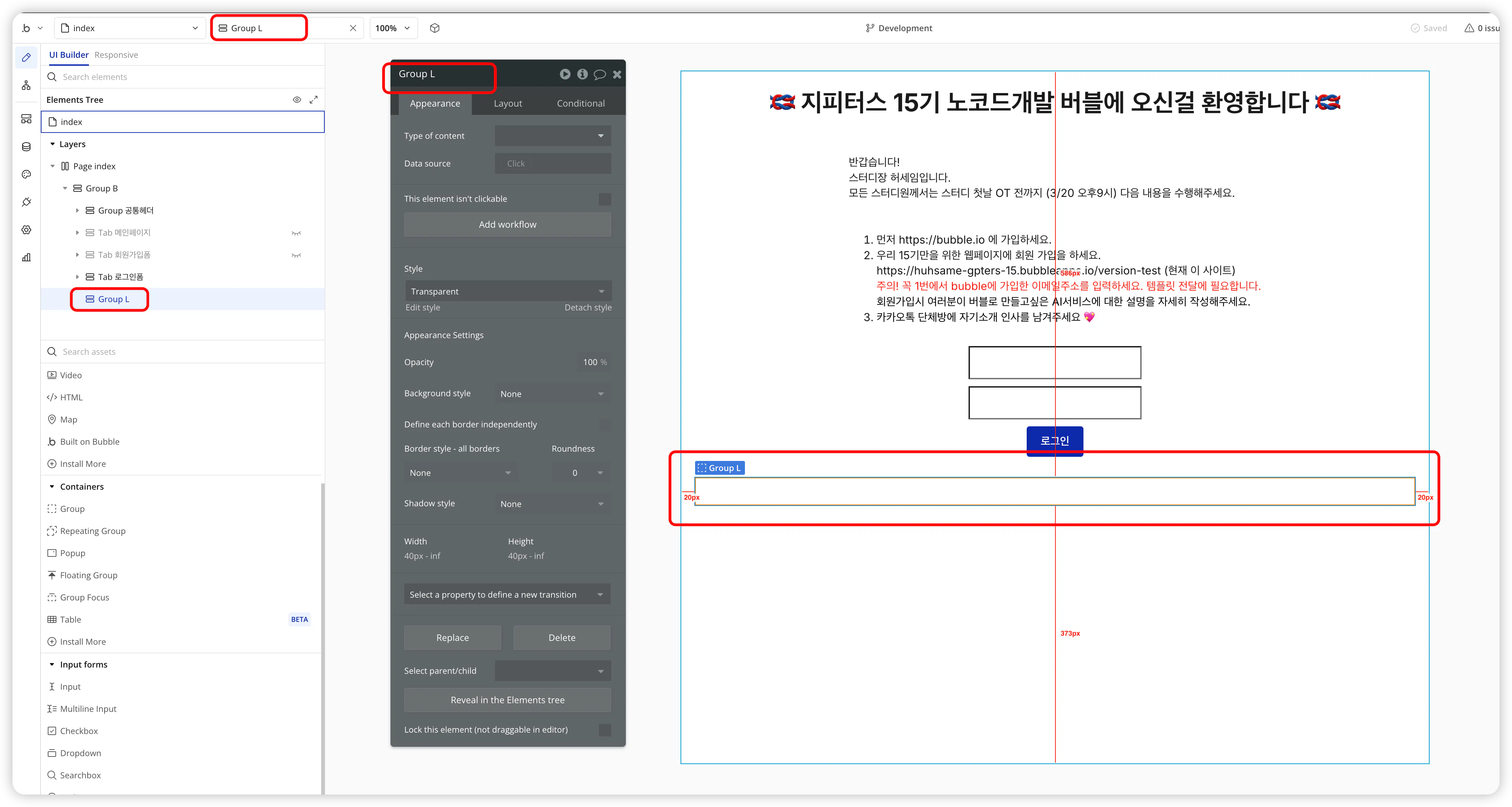The width and height of the screenshot is (1512, 807).
Task: Collapse the Input forms section
Action: [52, 665]
